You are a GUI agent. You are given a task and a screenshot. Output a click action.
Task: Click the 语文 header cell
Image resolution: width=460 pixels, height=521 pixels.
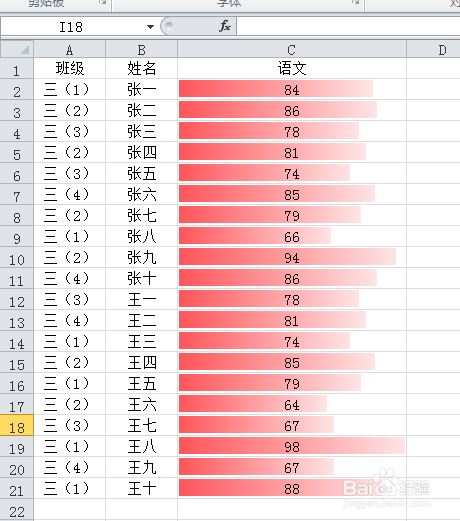(x=292, y=69)
